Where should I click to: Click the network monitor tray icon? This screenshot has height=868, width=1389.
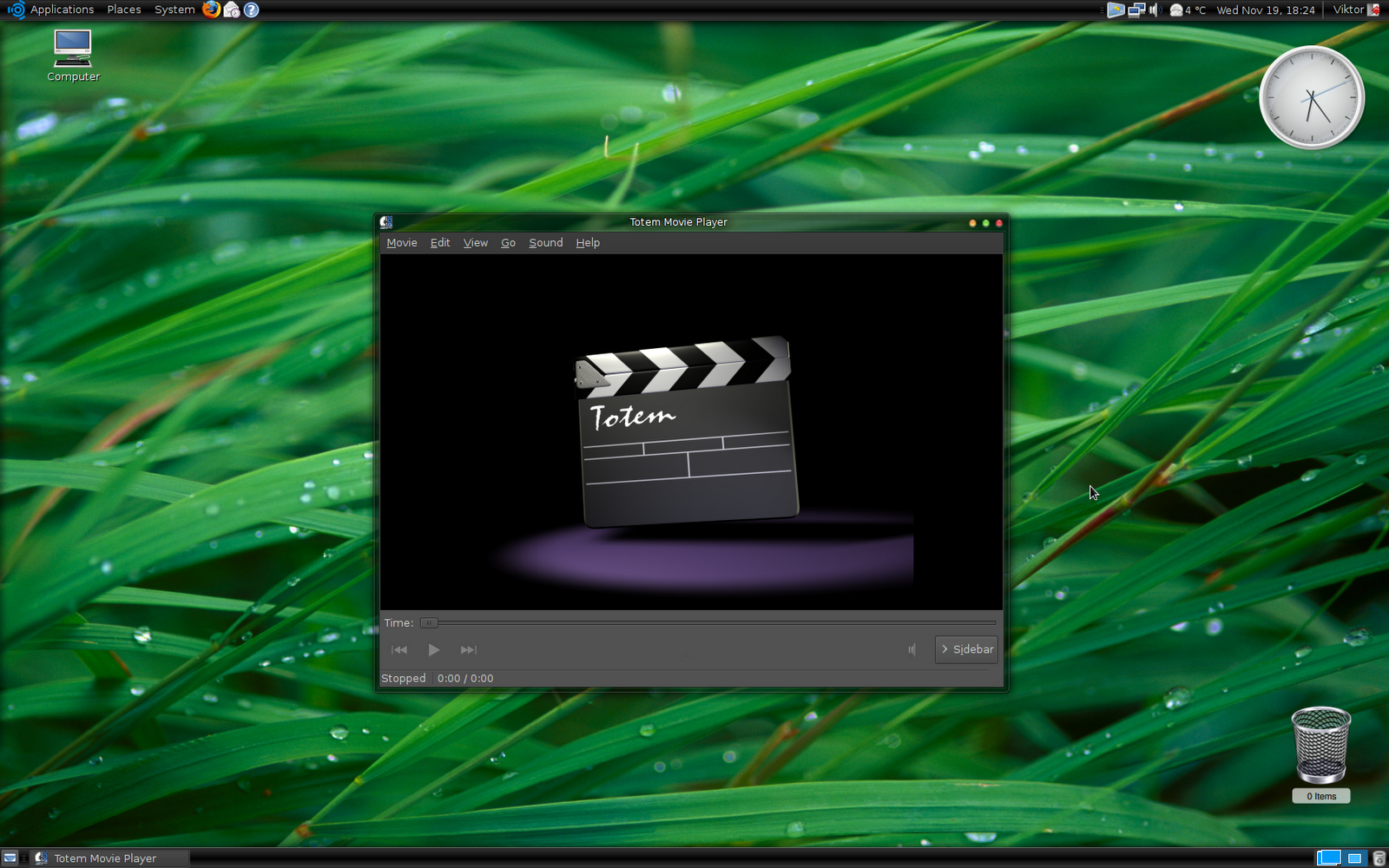[1136, 10]
